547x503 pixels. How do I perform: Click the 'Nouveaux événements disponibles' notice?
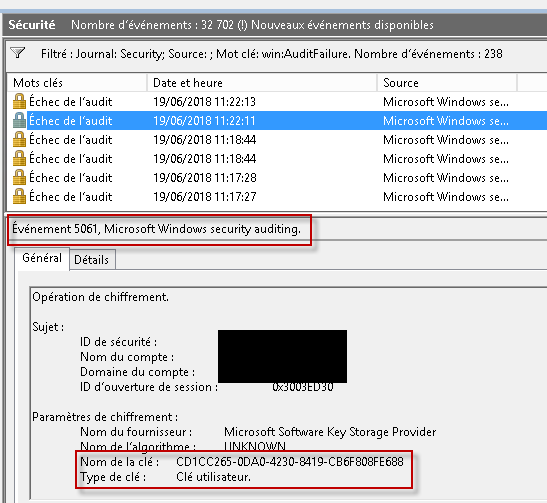[x=342, y=25]
